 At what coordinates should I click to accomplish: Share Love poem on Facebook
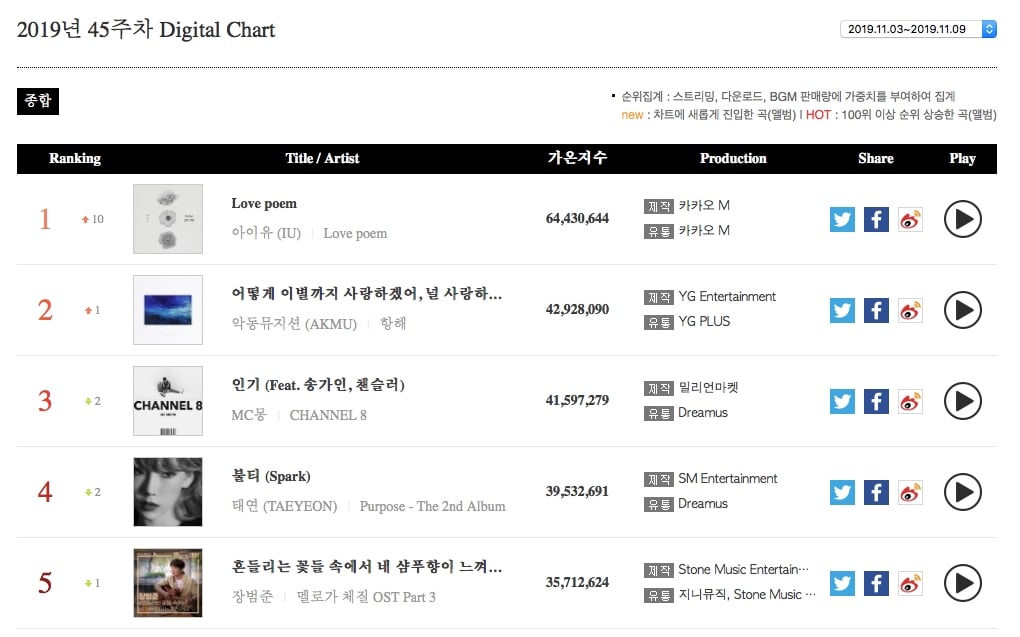(x=876, y=219)
